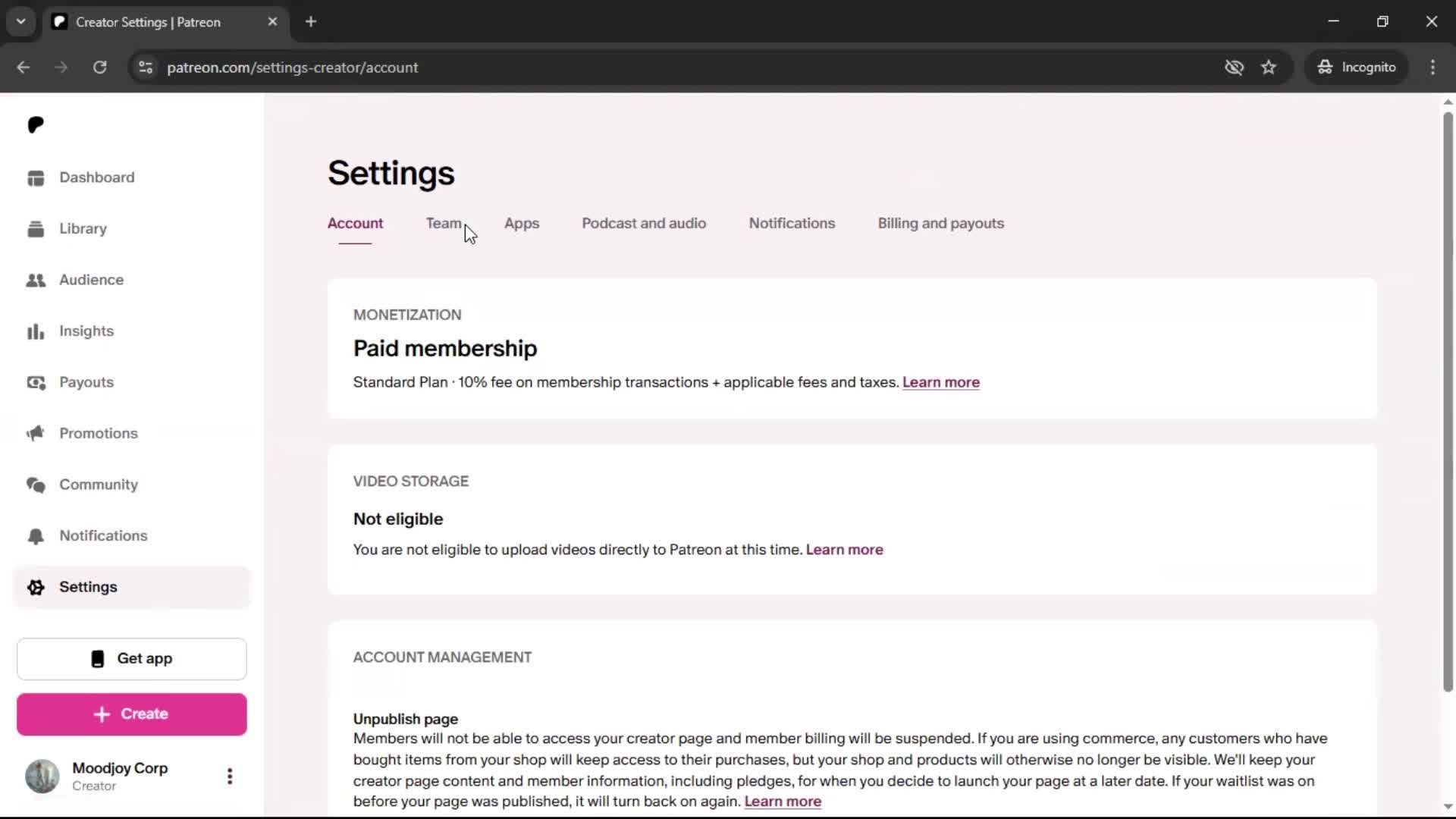Screen dimensions: 1456x819
Task: Switch to the Apps tab
Action: [x=522, y=224]
